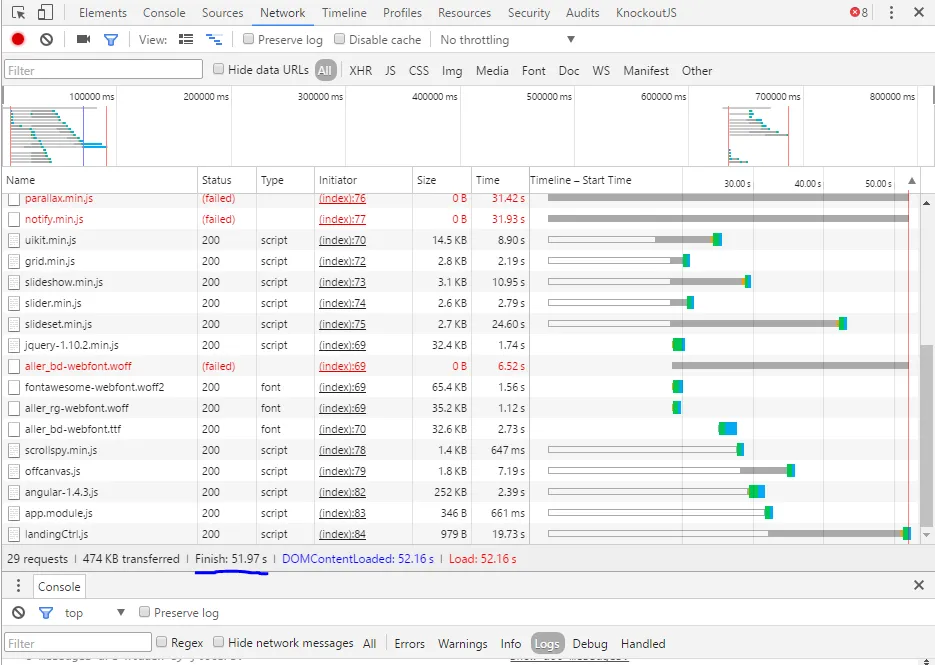Image resolution: width=935 pixels, height=665 pixels.
Task: Open the Security tab
Action: coord(528,13)
